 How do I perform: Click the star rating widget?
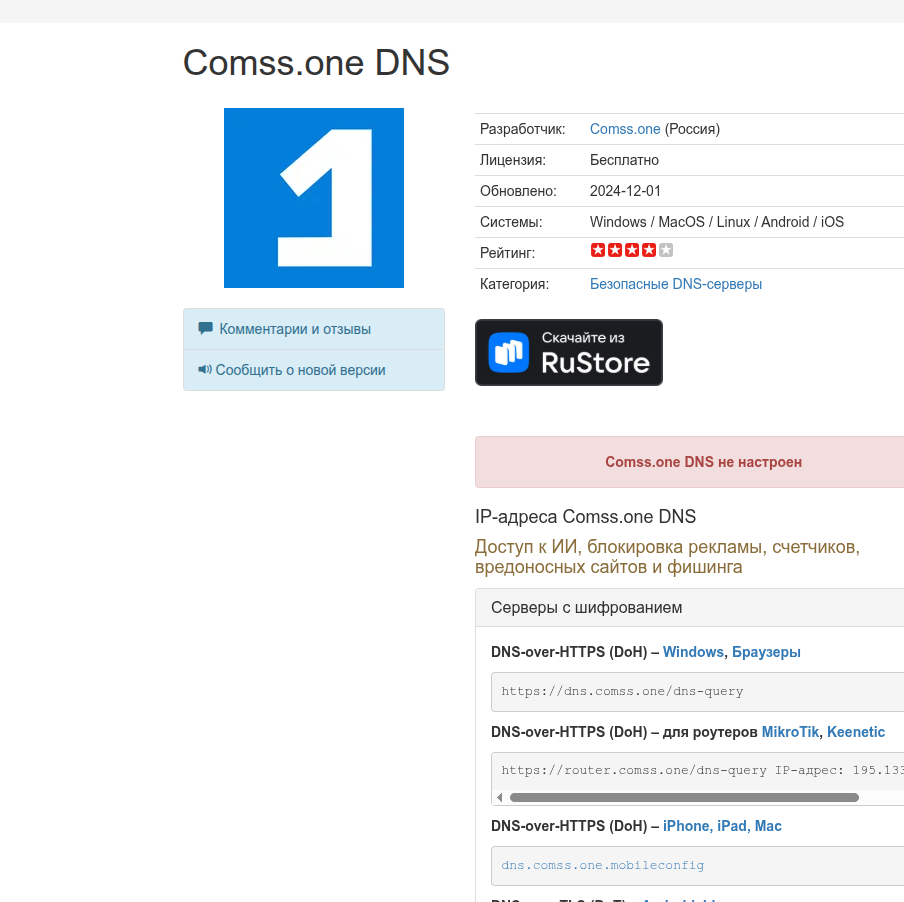[x=632, y=250]
